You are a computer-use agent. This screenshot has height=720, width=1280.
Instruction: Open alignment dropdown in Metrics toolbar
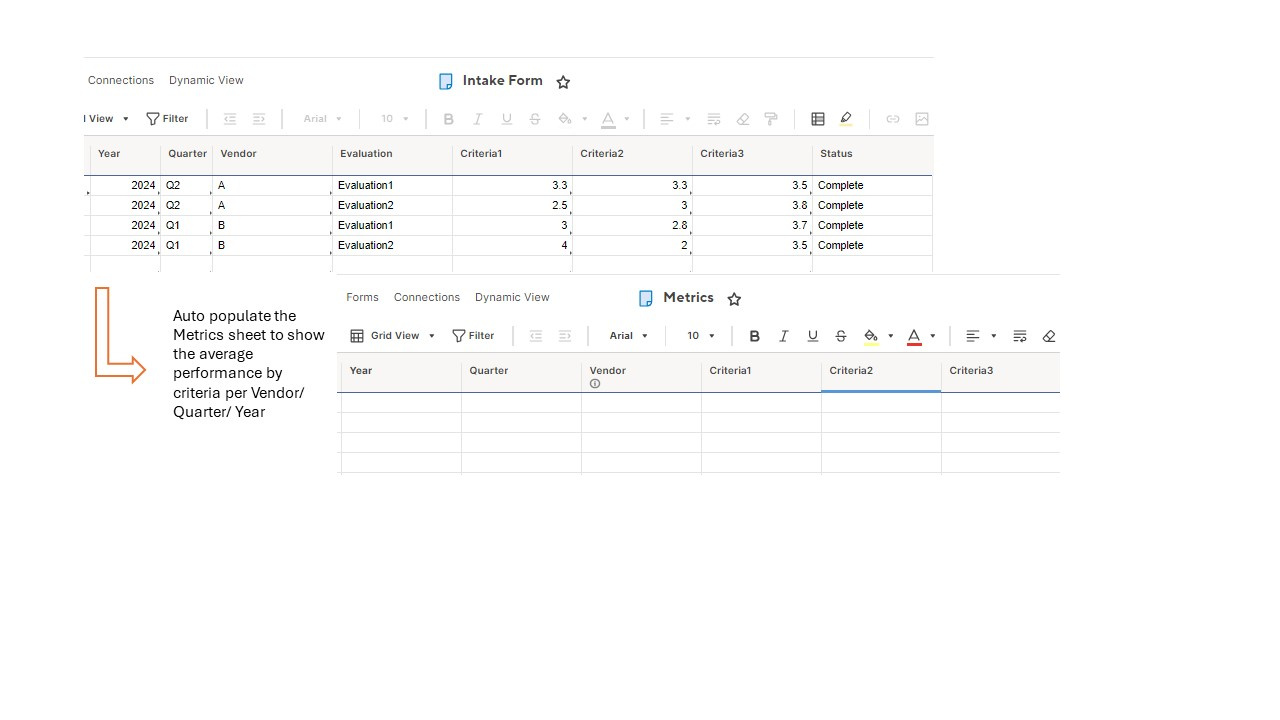(x=981, y=336)
